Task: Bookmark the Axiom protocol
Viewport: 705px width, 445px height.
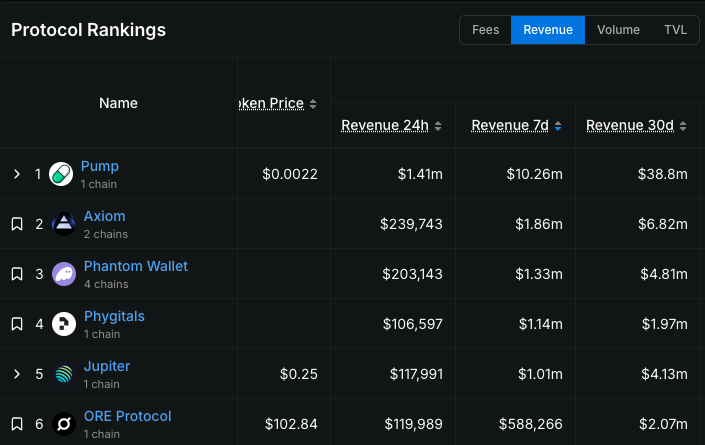Action: tap(17, 224)
